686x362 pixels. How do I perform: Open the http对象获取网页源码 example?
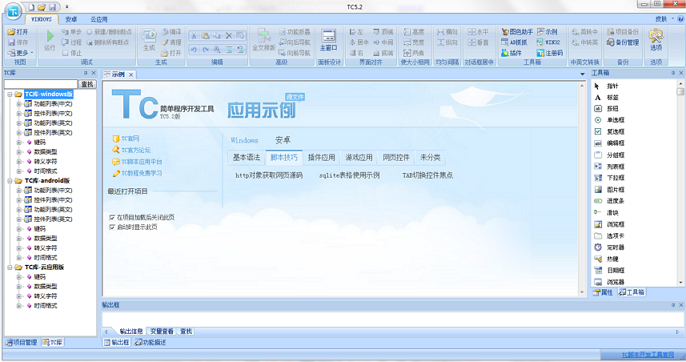click(269, 176)
